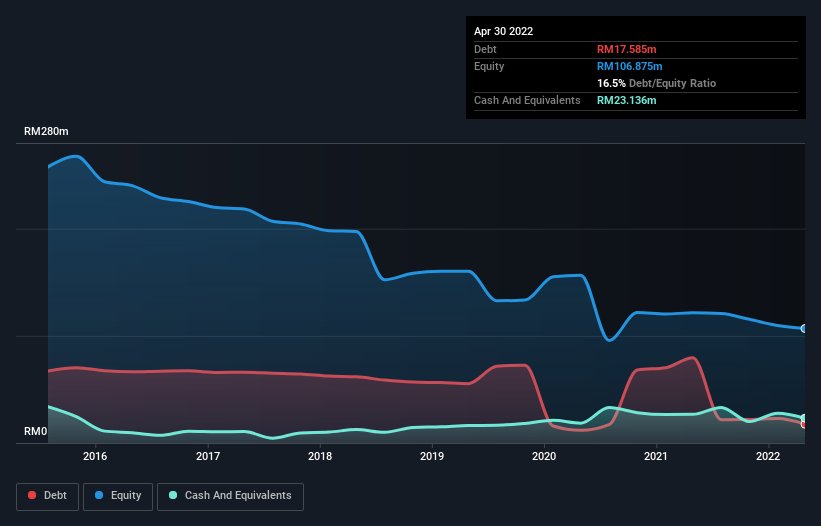
Task: Click the blue Equity endpoint marker
Action: 804,329
